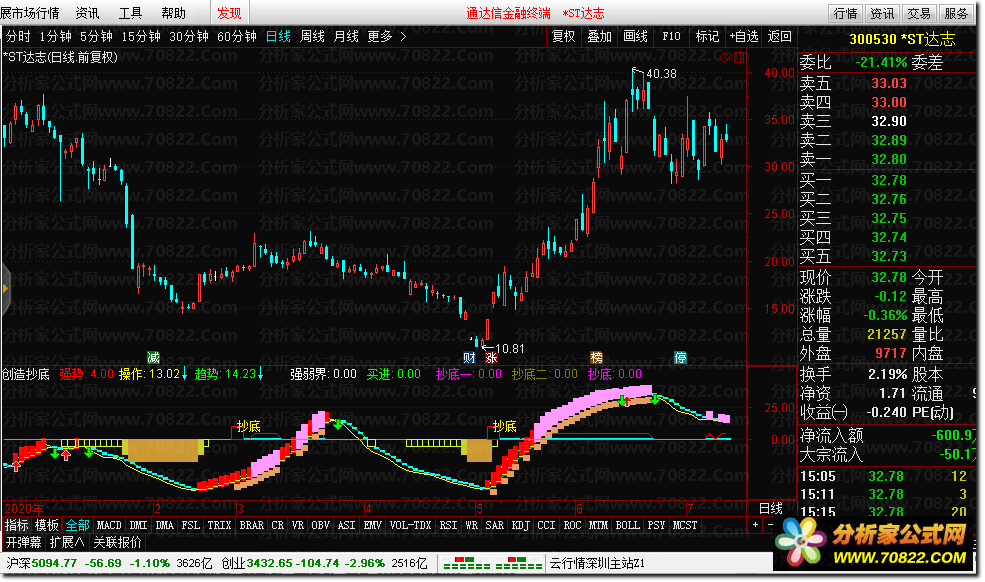985x582 pixels.
Task: Click the 服务 button at top right
Action: pyautogui.click(x=956, y=13)
